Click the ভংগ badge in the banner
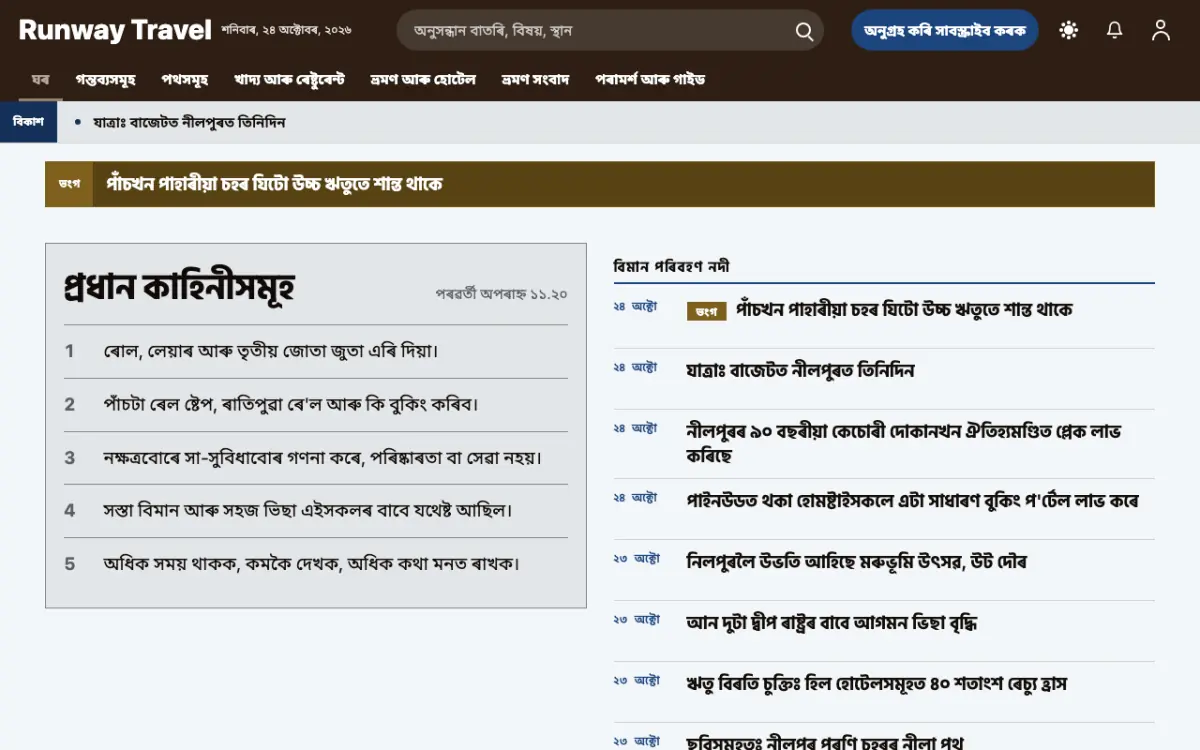The height and width of the screenshot is (750, 1200). click(x=69, y=184)
